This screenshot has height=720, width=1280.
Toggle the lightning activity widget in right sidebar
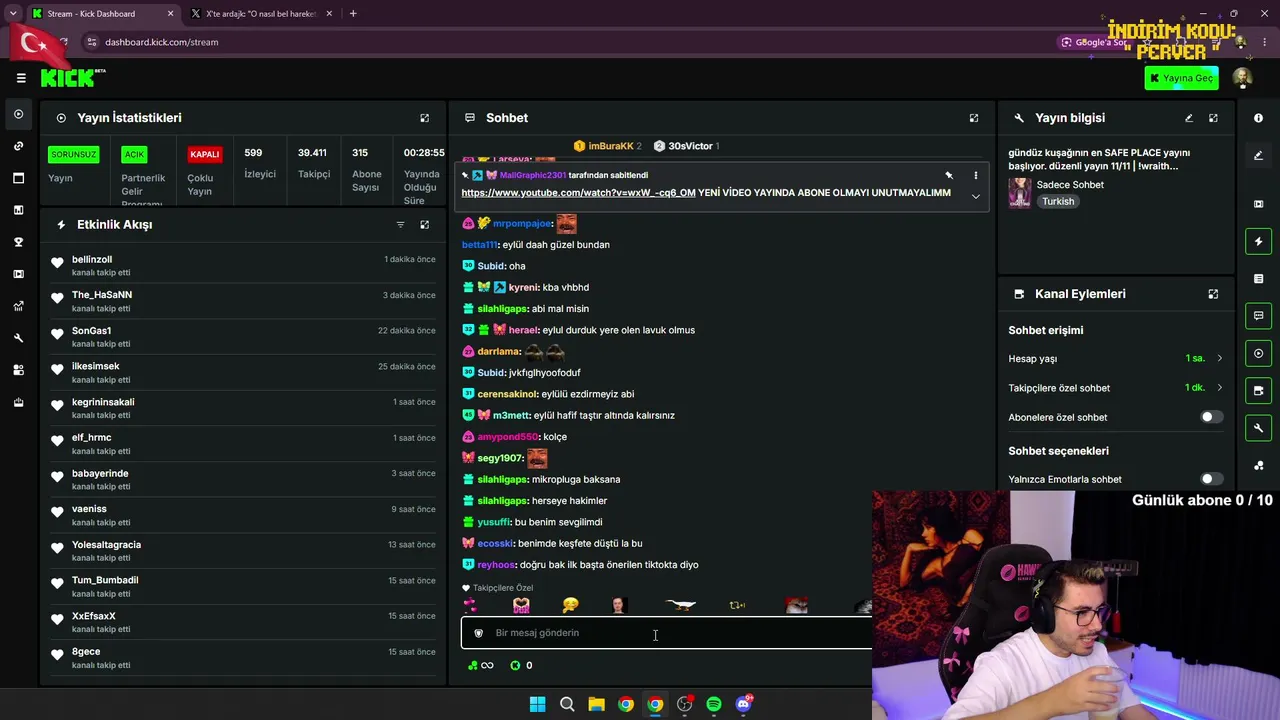[1258, 241]
